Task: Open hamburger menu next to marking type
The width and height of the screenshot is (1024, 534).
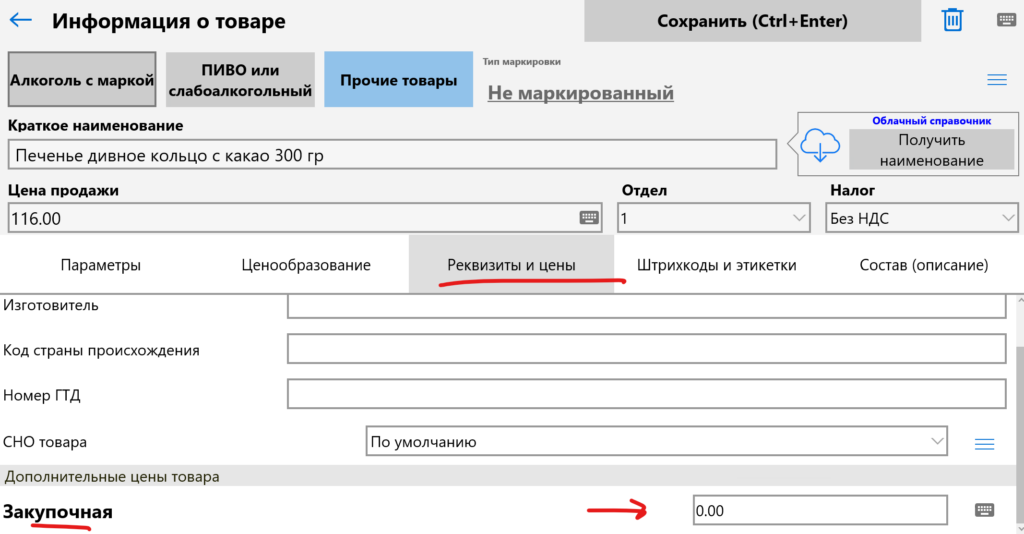Action: point(996,80)
